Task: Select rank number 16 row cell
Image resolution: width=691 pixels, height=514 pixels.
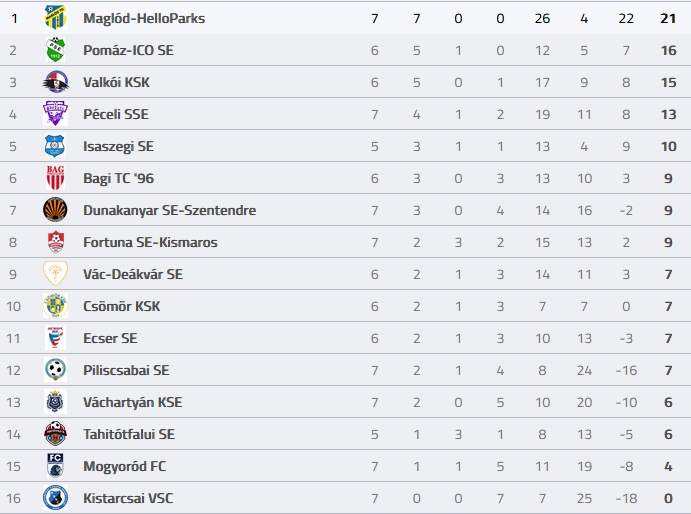Action: [x=13, y=498]
